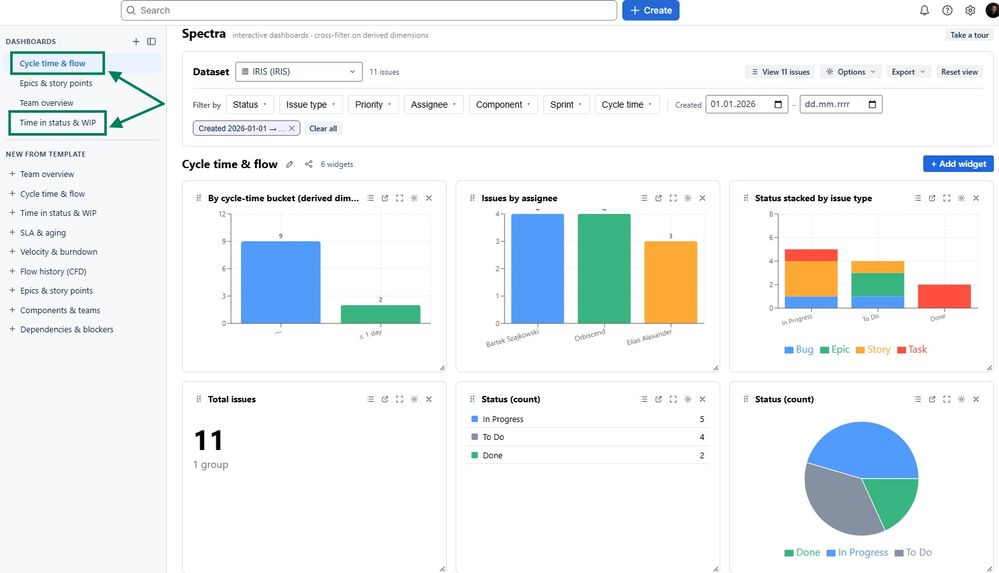Viewport: 999px width, 573px height.
Task: Add a new dashboard with the plus icon
Action: tap(136, 41)
